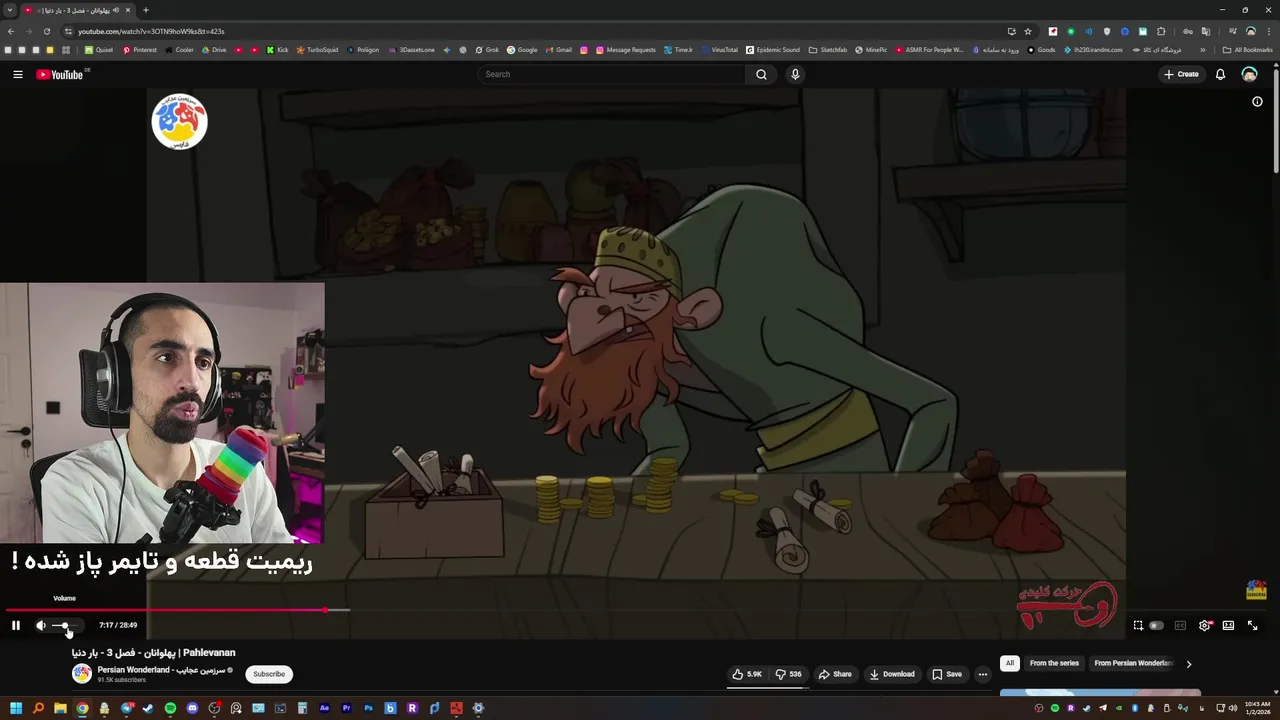Open Steam from the taskbar
Screen dimensions: 1280x720
[x=148, y=708]
